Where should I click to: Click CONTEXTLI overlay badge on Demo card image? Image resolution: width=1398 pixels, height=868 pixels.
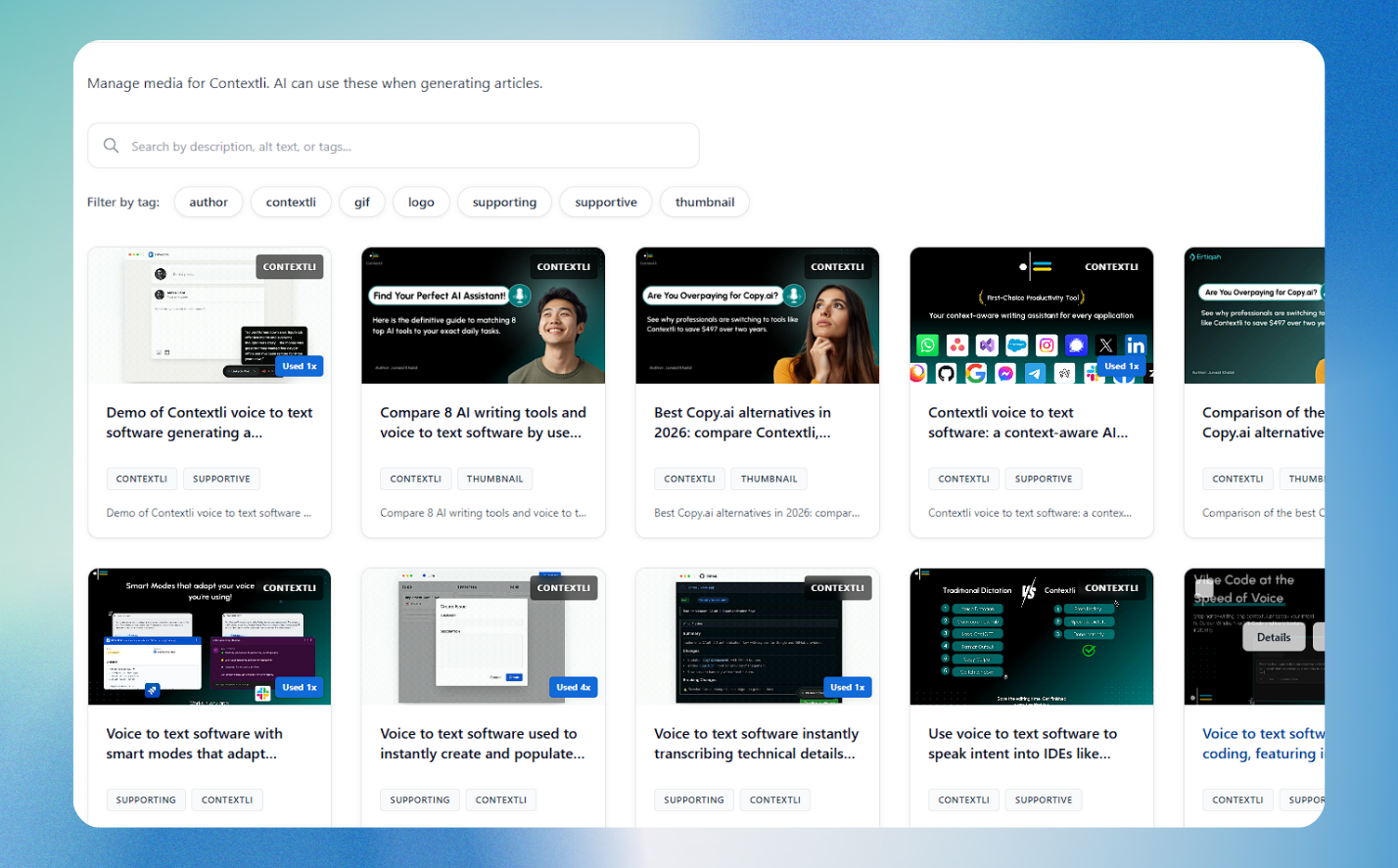[290, 266]
